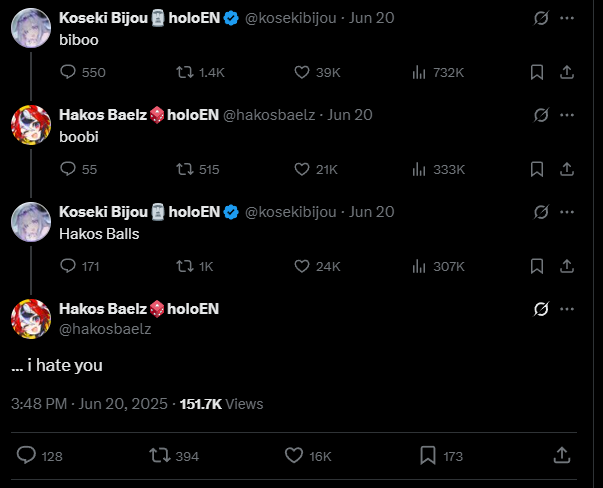Reply to the "biboo" tweet
This screenshot has height=488, width=603.
(69, 72)
